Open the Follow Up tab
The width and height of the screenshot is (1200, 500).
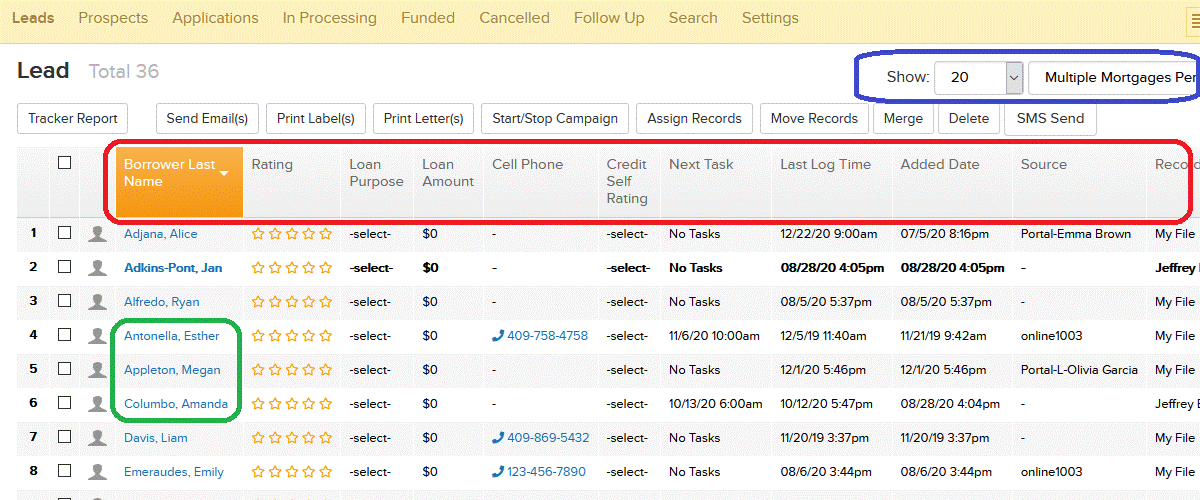point(609,18)
